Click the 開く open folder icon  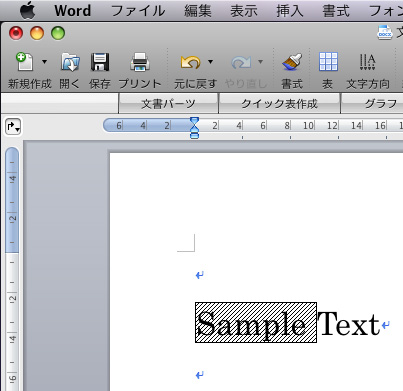point(70,62)
